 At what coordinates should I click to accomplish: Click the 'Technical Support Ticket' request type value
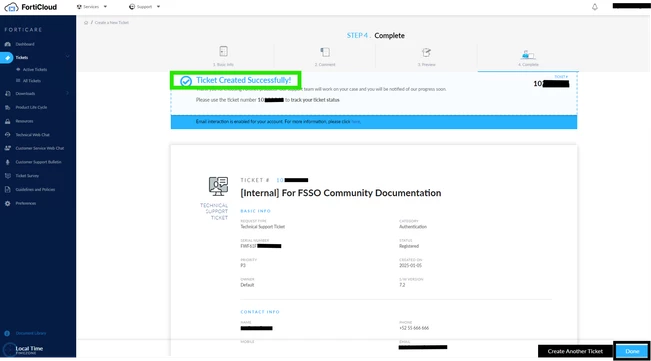263,227
